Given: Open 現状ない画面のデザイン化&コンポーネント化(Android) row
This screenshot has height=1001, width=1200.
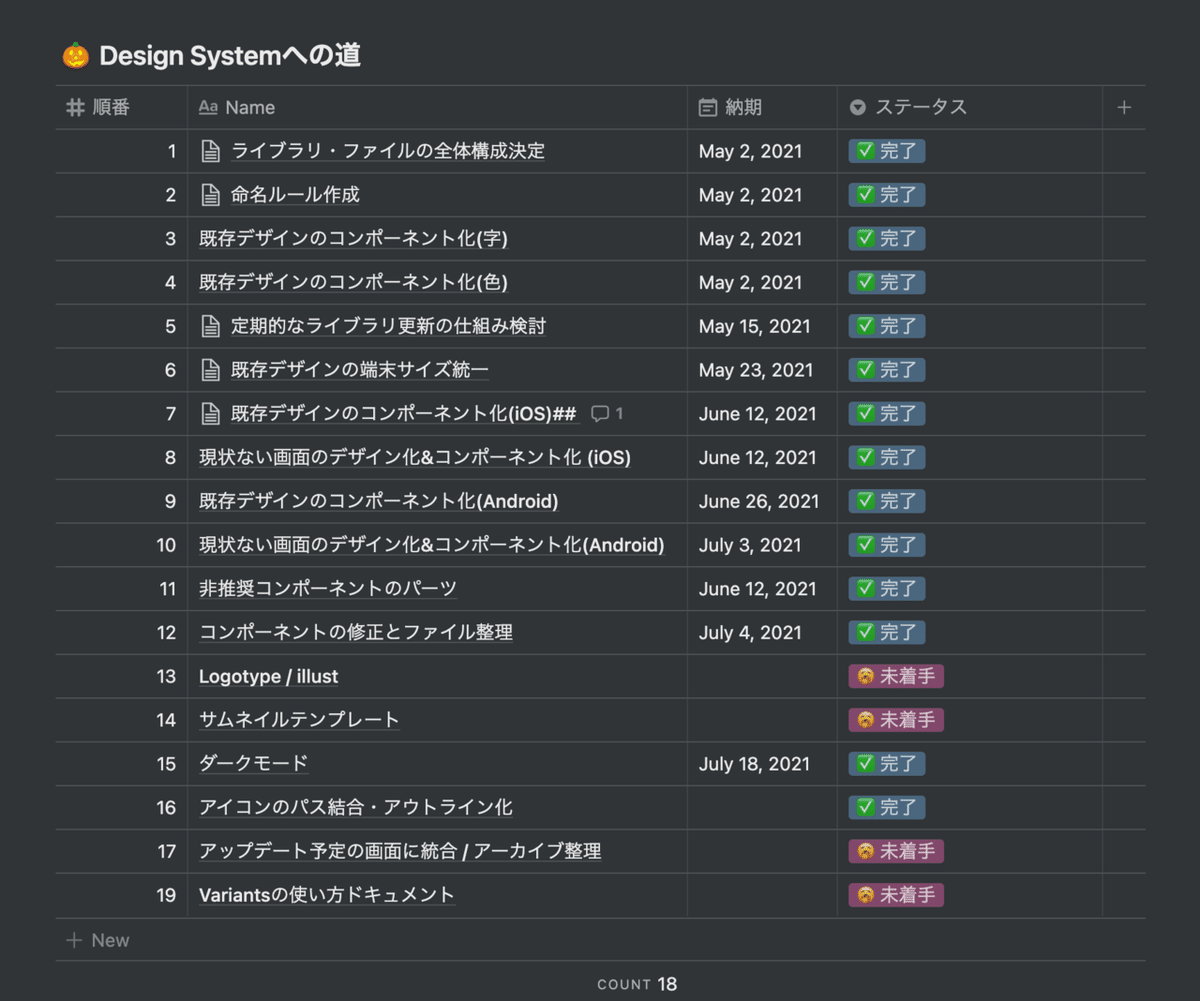Looking at the screenshot, I should tap(432, 545).
